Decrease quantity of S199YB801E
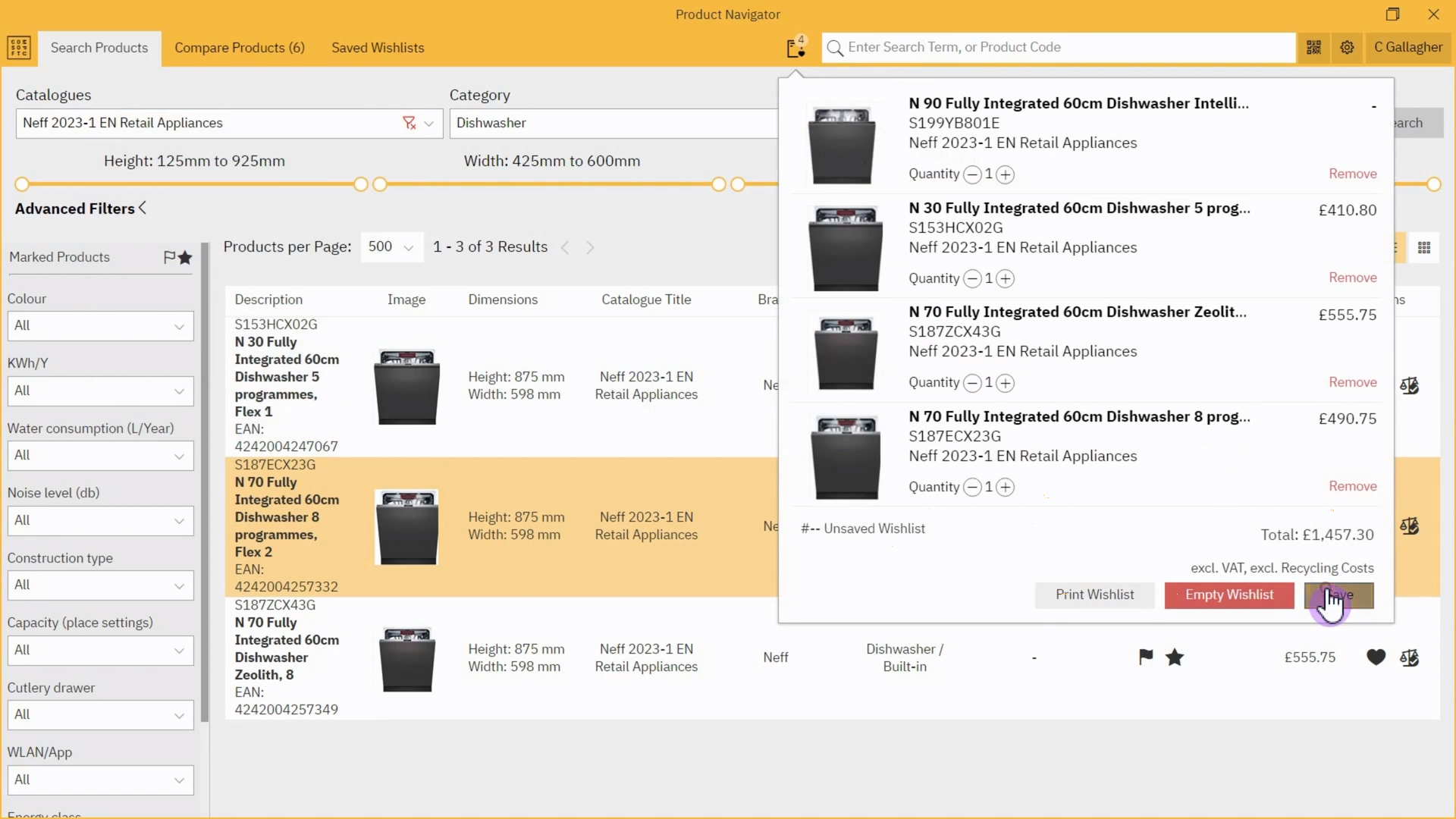 tap(972, 174)
